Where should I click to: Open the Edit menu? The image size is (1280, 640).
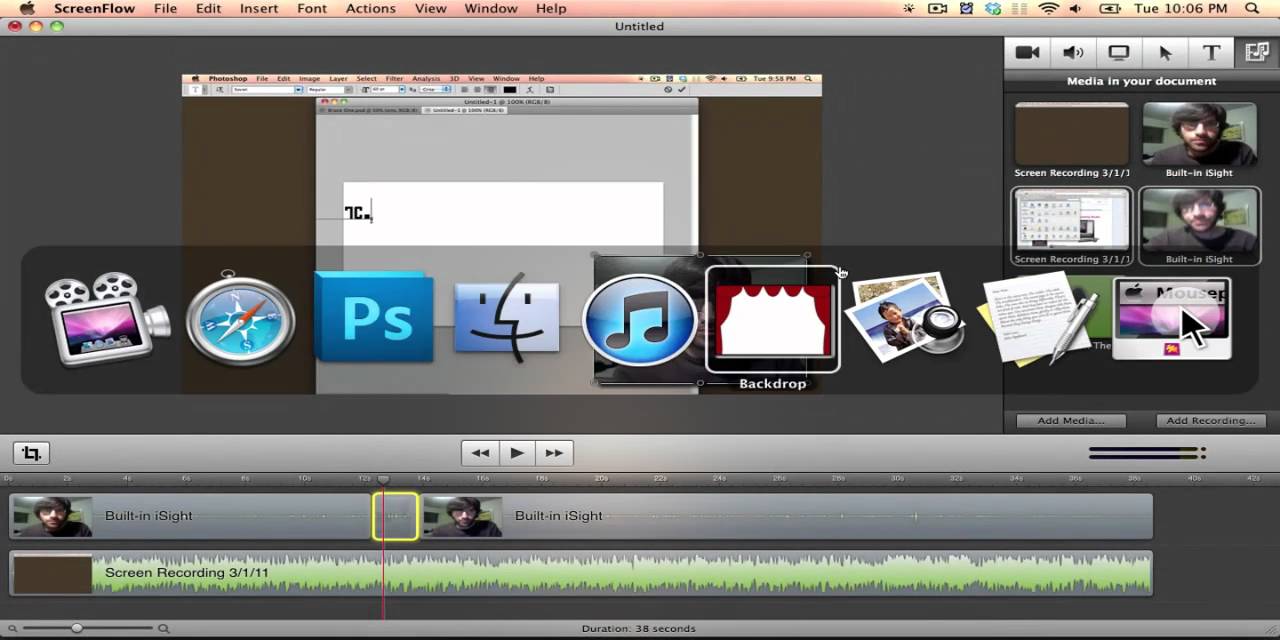tap(208, 8)
